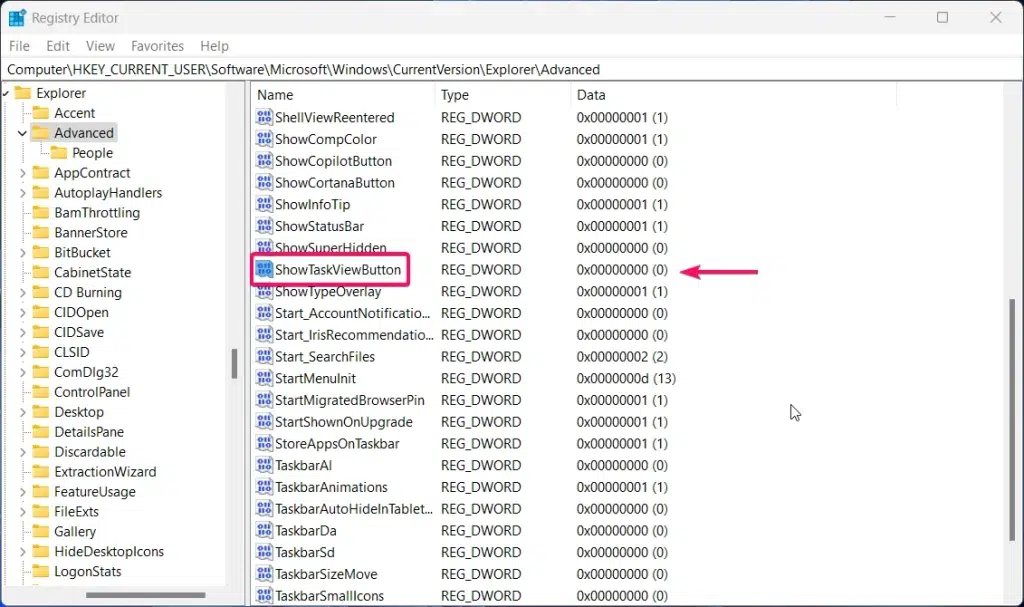Open the Favorites menu
Screen dimensions: 1024x607
(x=157, y=46)
